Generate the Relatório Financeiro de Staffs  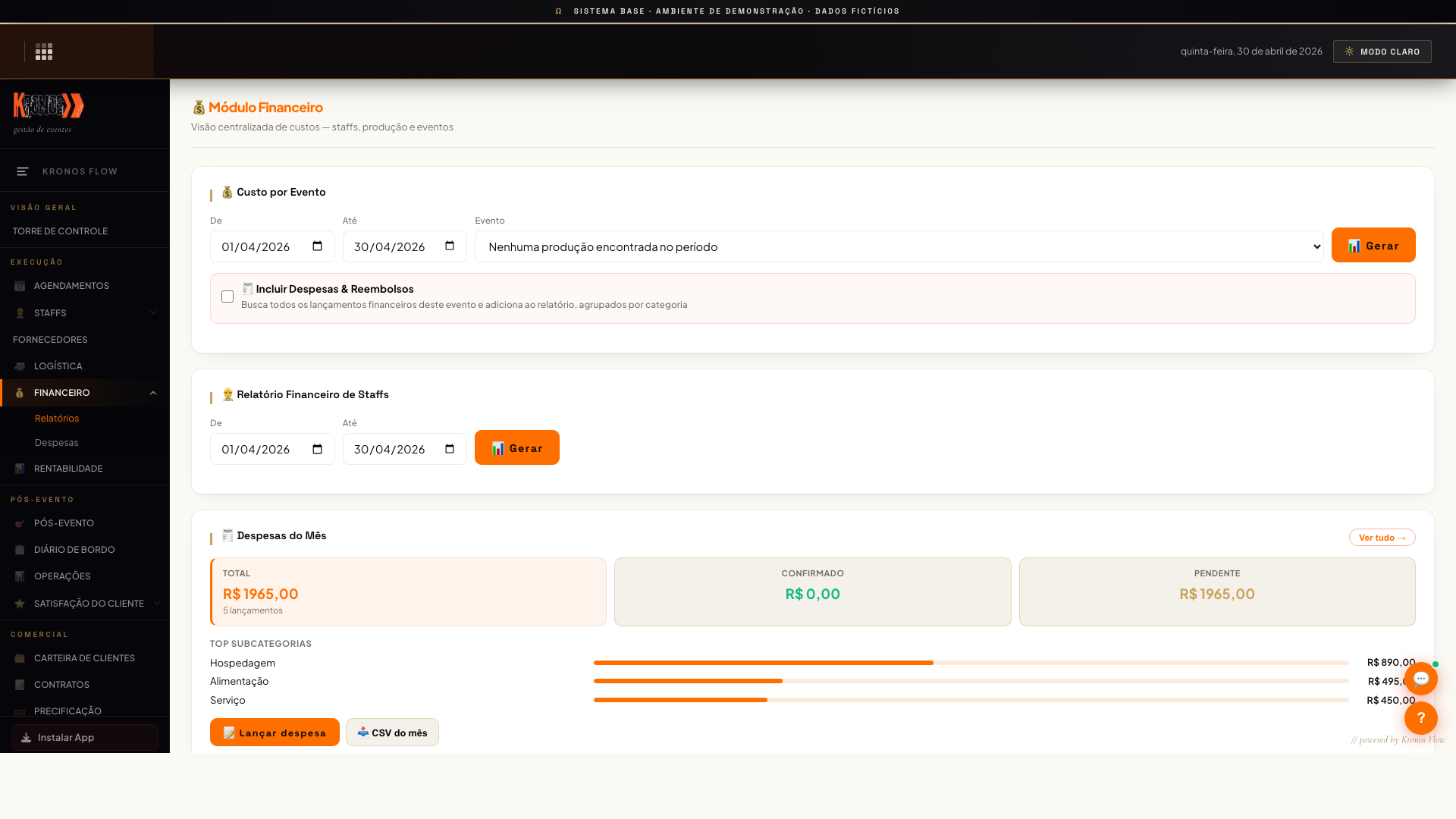(517, 447)
